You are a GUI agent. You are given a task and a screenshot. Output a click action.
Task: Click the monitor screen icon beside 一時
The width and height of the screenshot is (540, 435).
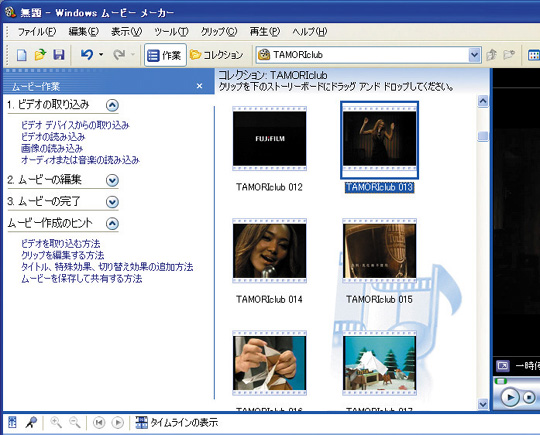coord(502,366)
